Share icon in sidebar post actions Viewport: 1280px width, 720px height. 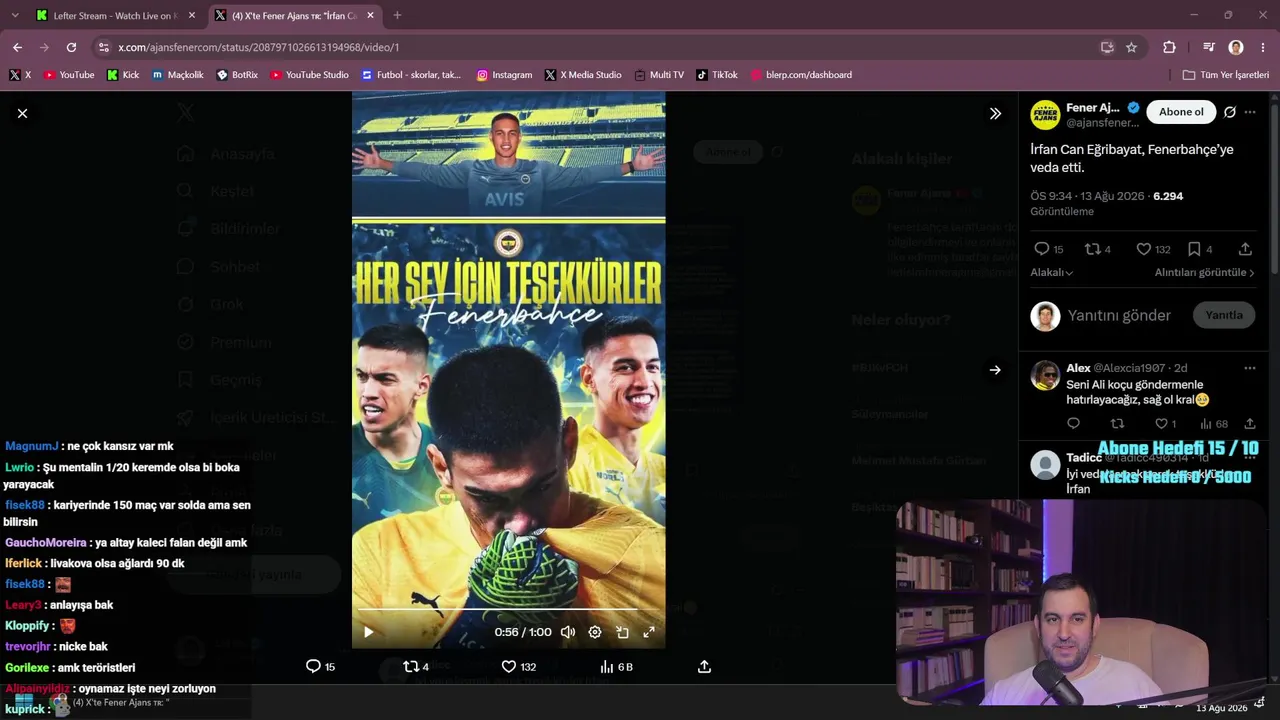pos(1245,249)
